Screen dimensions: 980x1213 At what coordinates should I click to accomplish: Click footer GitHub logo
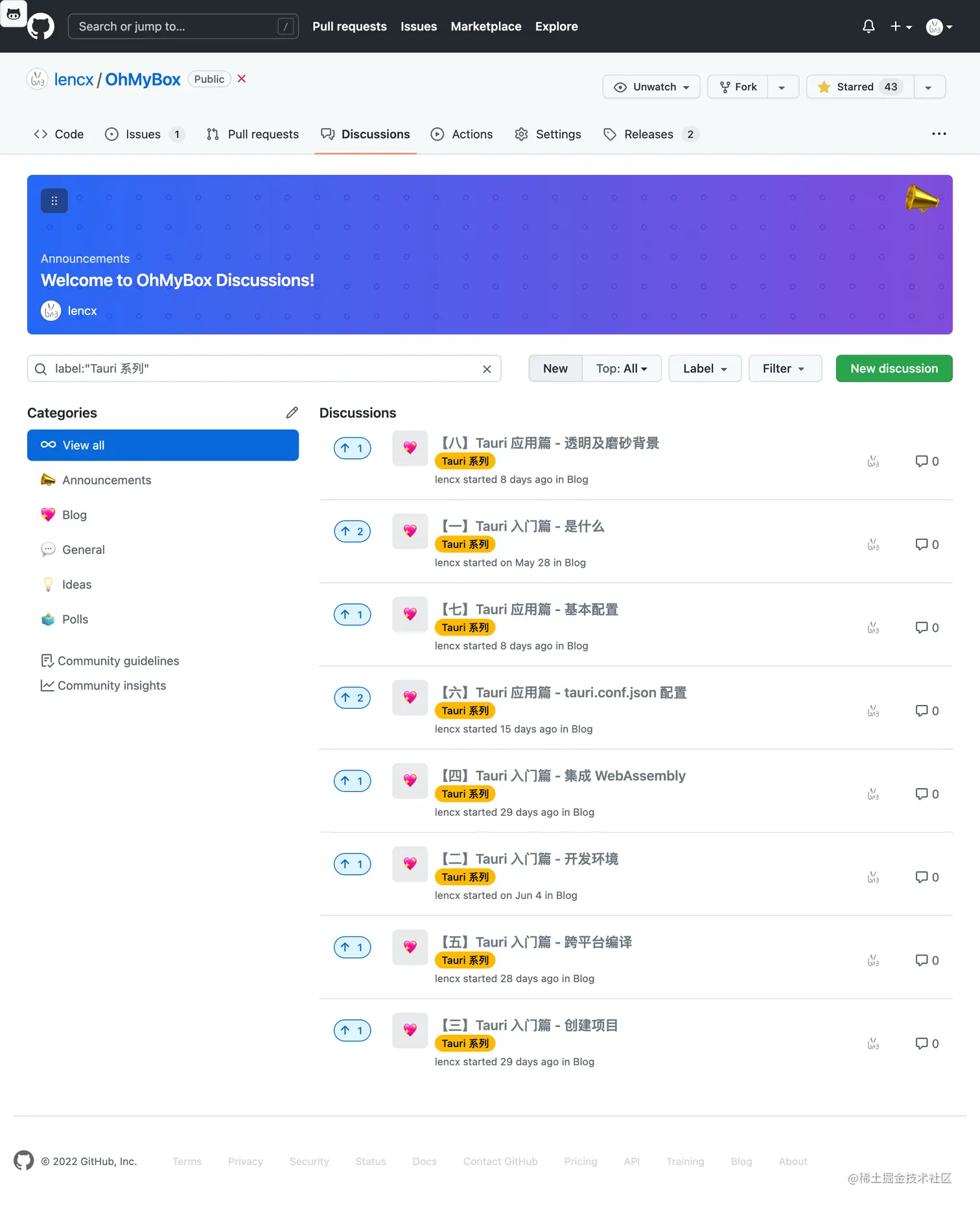point(24,1161)
